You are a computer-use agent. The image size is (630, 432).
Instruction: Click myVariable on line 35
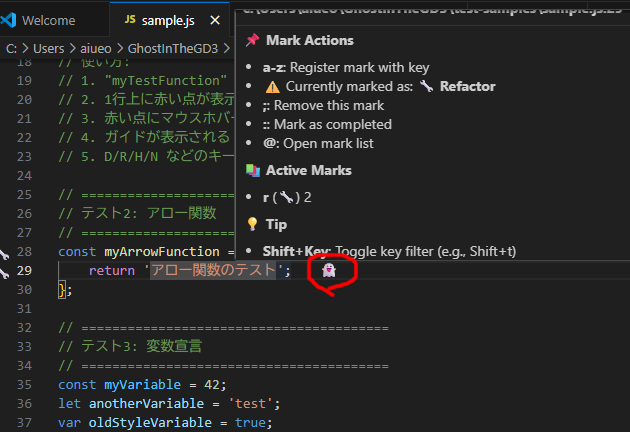[142, 385]
